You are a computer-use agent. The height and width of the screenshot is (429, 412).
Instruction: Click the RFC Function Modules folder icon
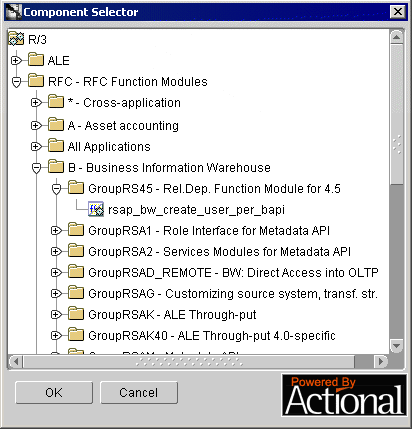coord(36,81)
